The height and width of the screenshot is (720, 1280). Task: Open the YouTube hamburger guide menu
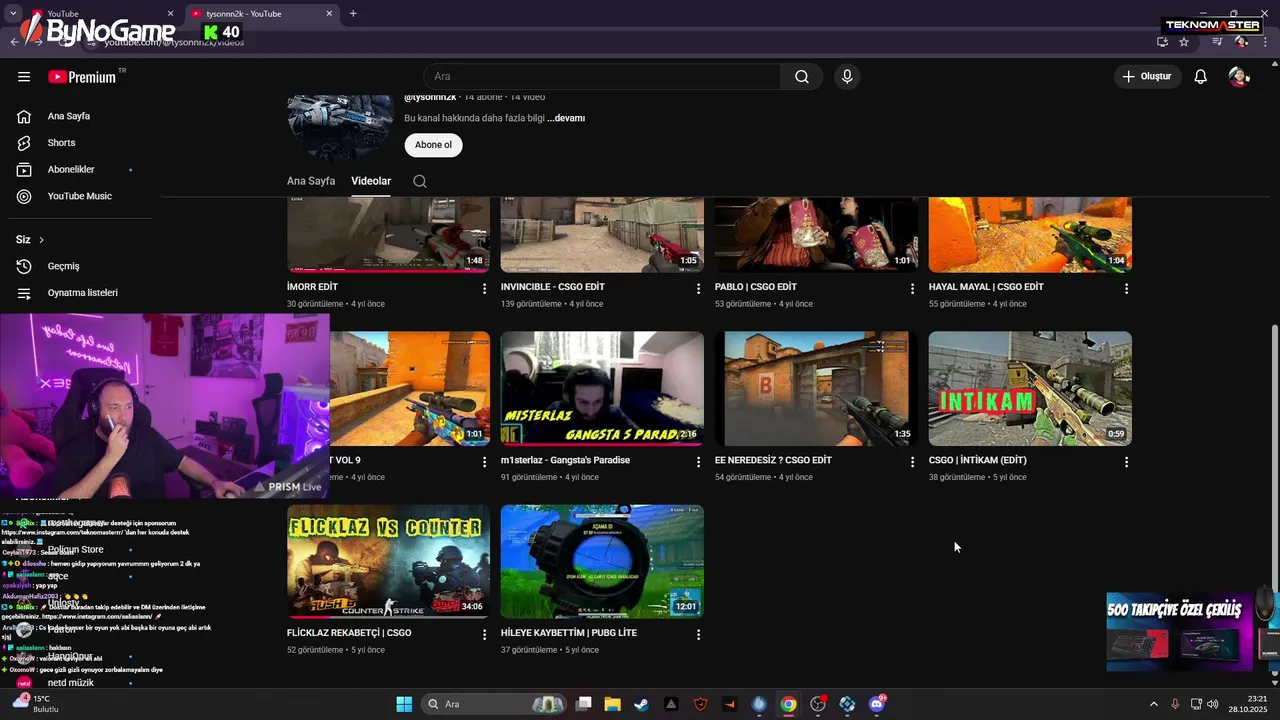[24, 77]
